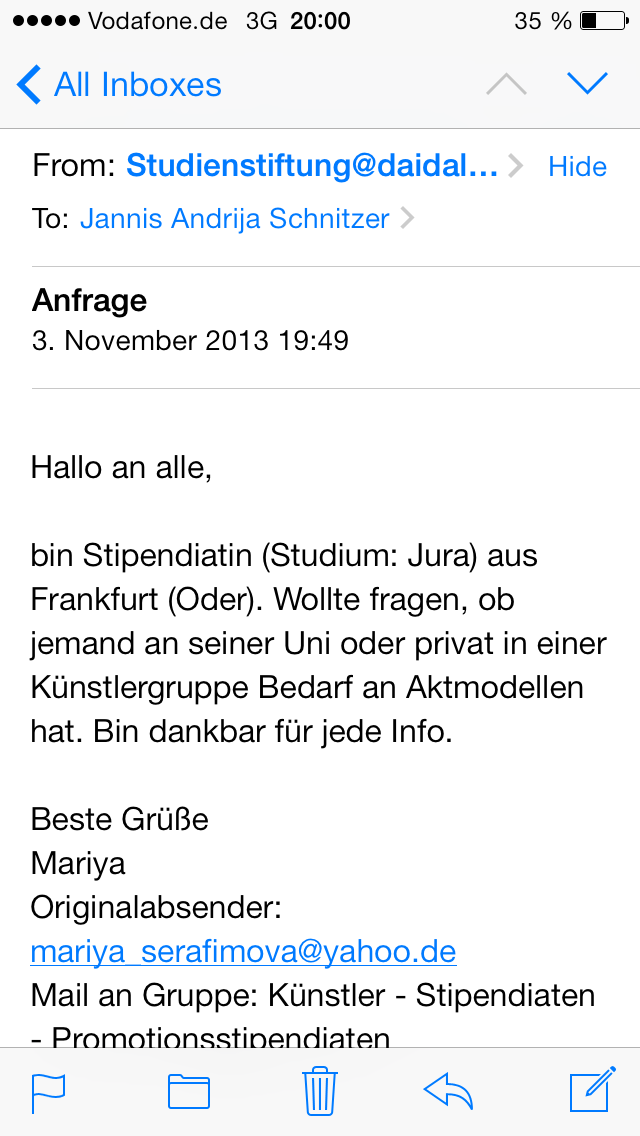This screenshot has width=640, height=1136.
Task: Tap the reply arrow icon
Action: click(449, 1090)
